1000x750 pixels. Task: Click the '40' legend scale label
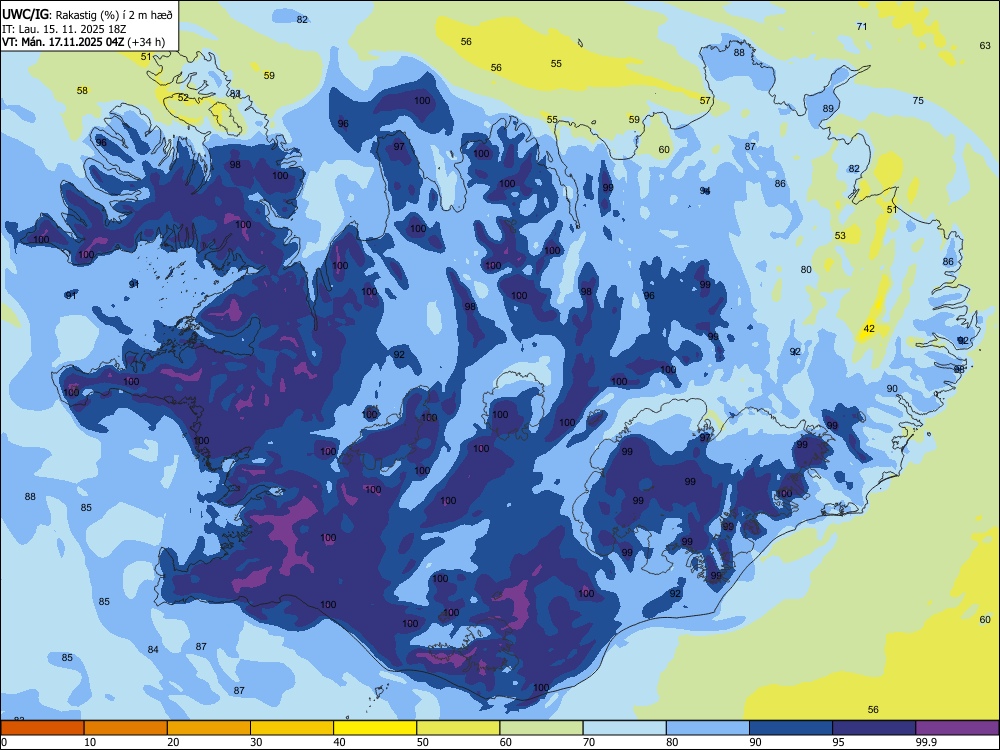click(x=339, y=742)
